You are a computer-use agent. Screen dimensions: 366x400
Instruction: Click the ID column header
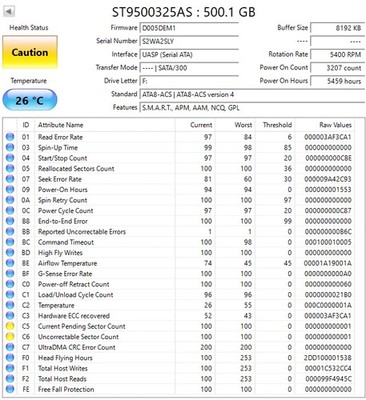[x=26, y=125]
